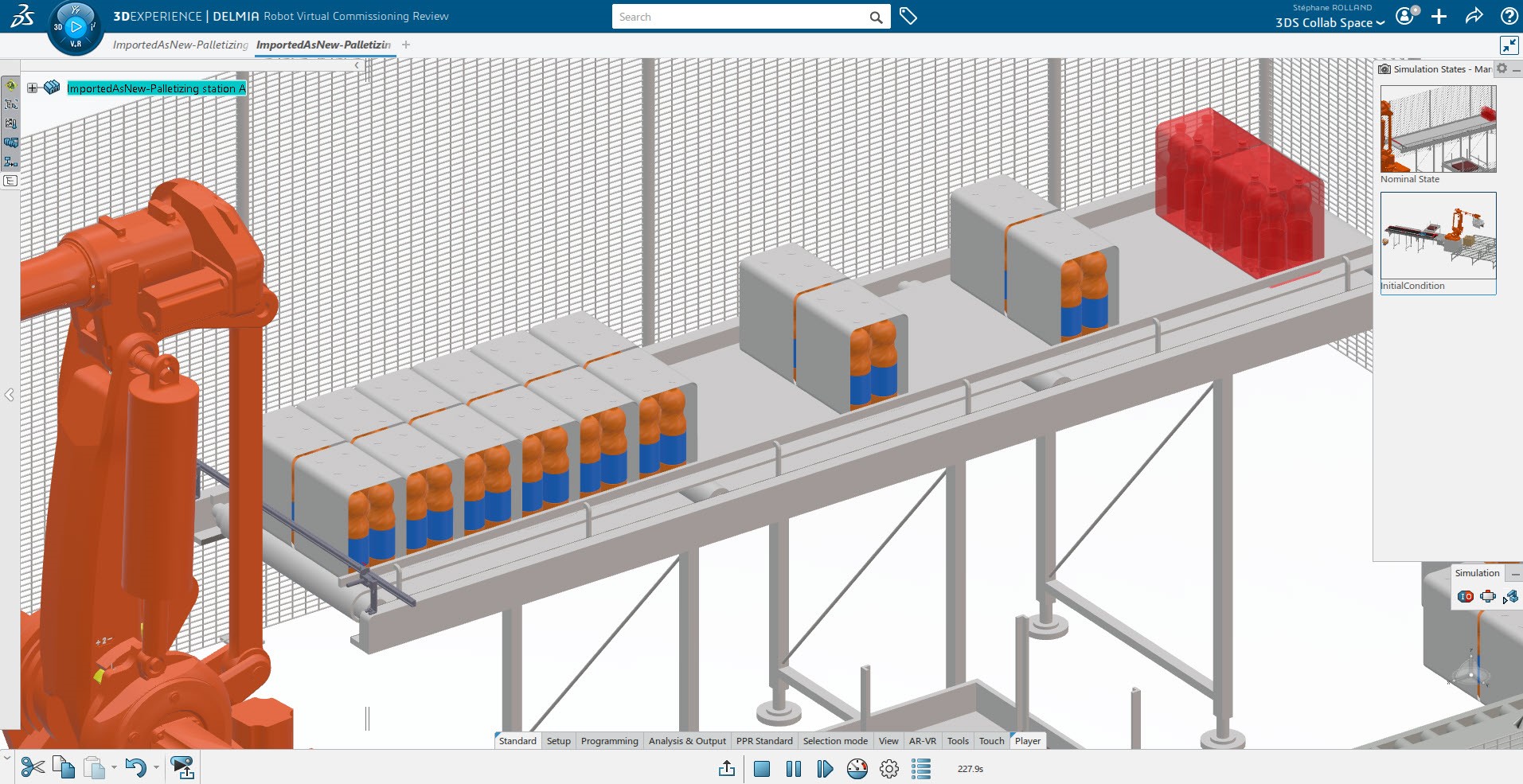Pause the running simulation
The width and height of the screenshot is (1523, 784).
tap(794, 769)
